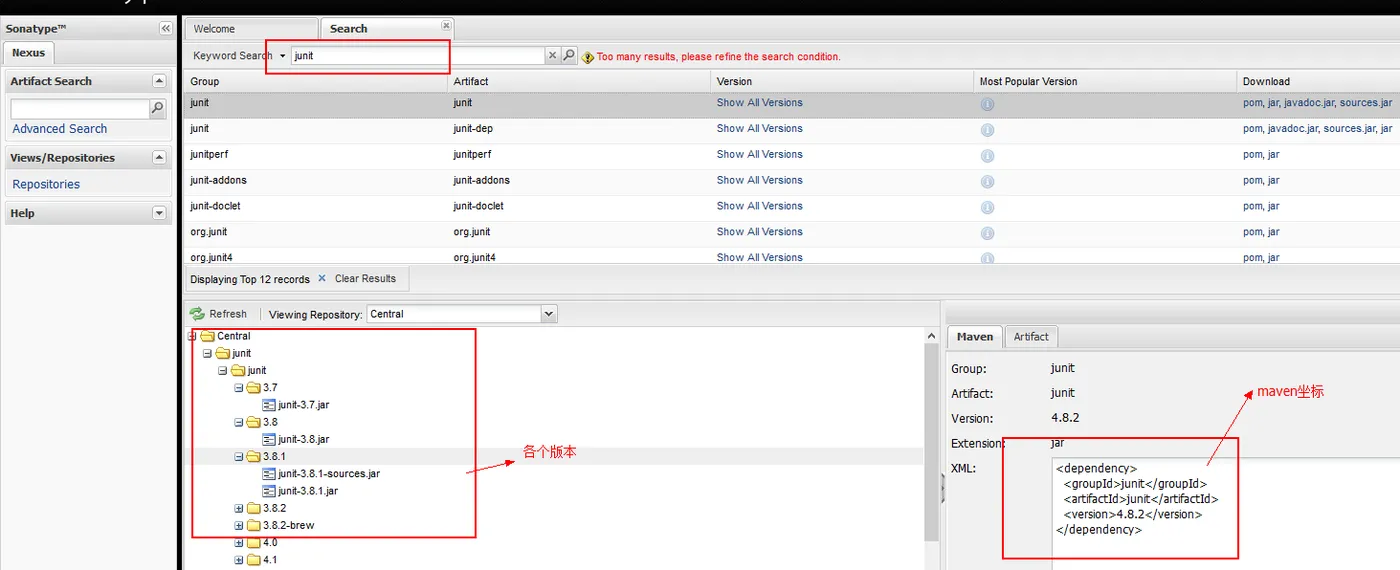Open the Viewing Repository combo box
This screenshot has height=570, width=1400.
tap(548, 314)
